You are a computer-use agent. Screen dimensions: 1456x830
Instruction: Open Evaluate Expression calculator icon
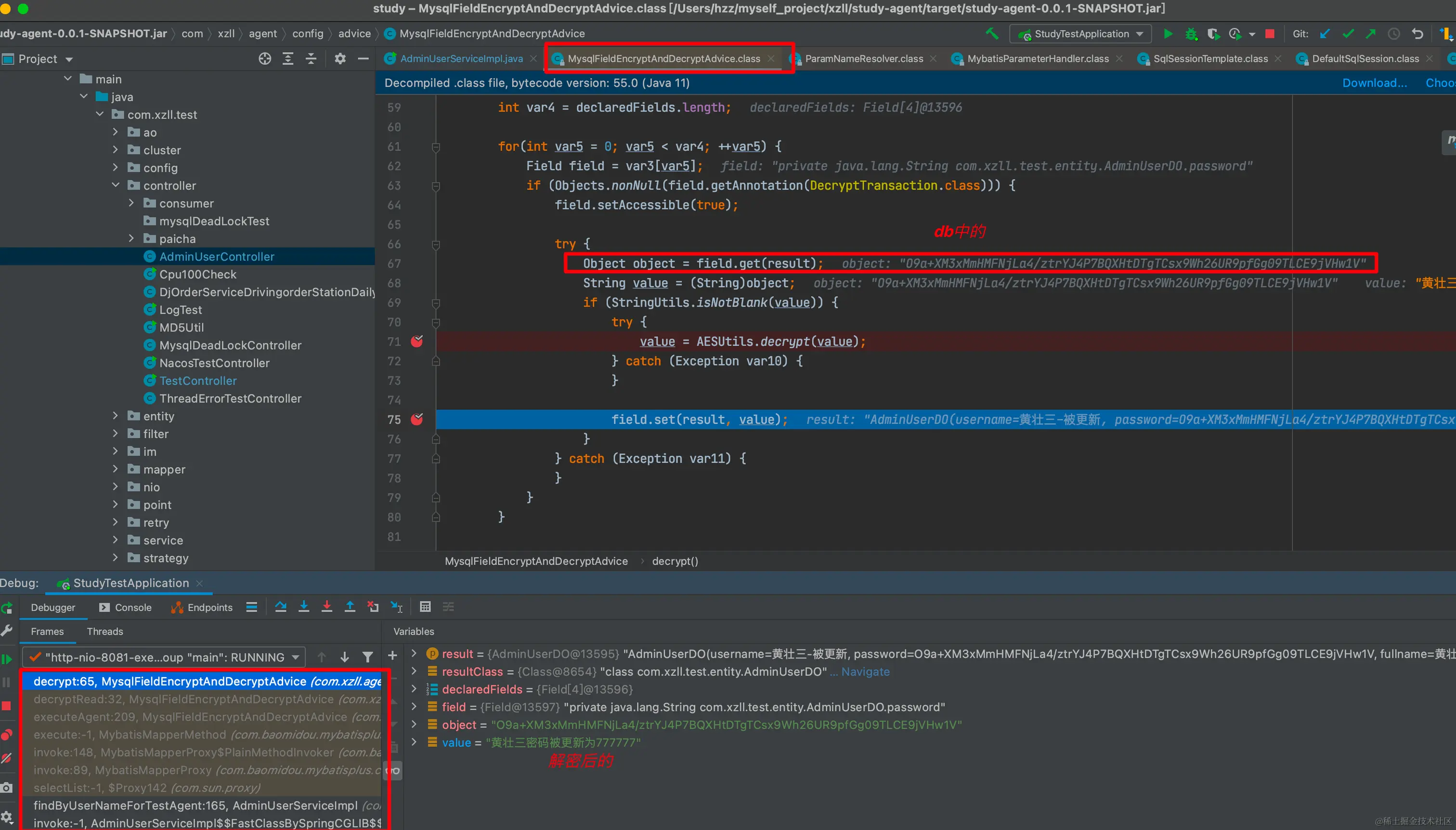coord(425,606)
